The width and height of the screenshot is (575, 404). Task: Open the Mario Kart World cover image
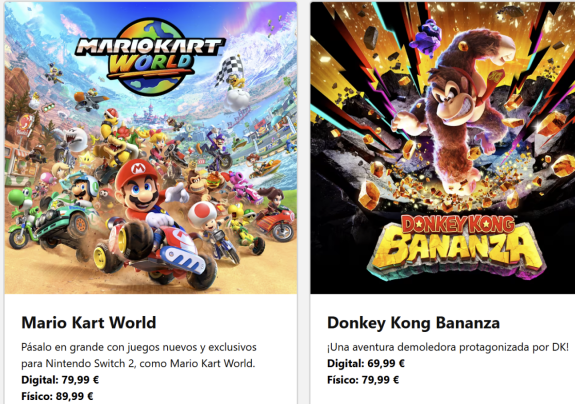(151, 148)
